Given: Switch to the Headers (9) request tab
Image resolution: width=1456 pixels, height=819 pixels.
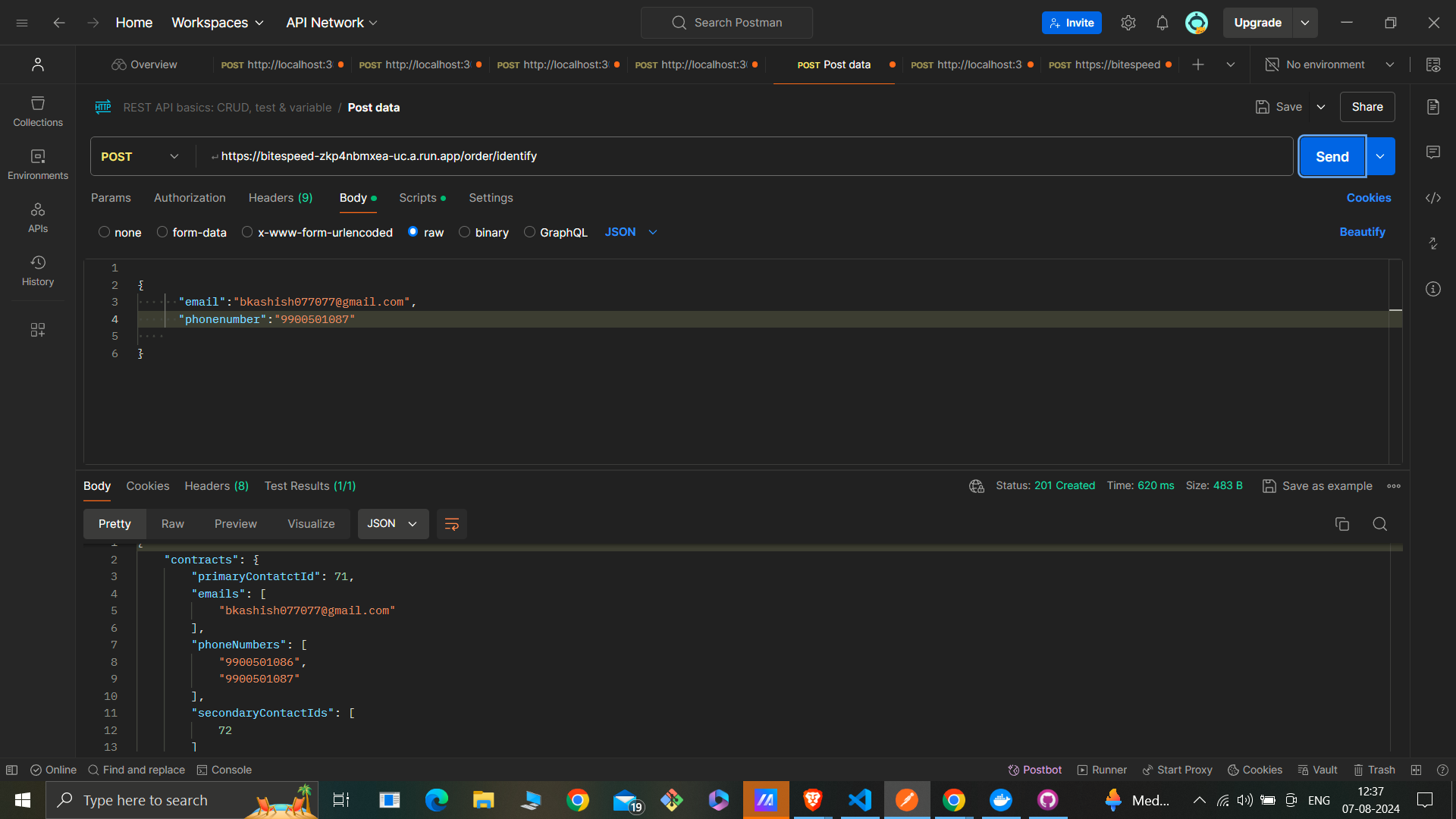Looking at the screenshot, I should (280, 198).
